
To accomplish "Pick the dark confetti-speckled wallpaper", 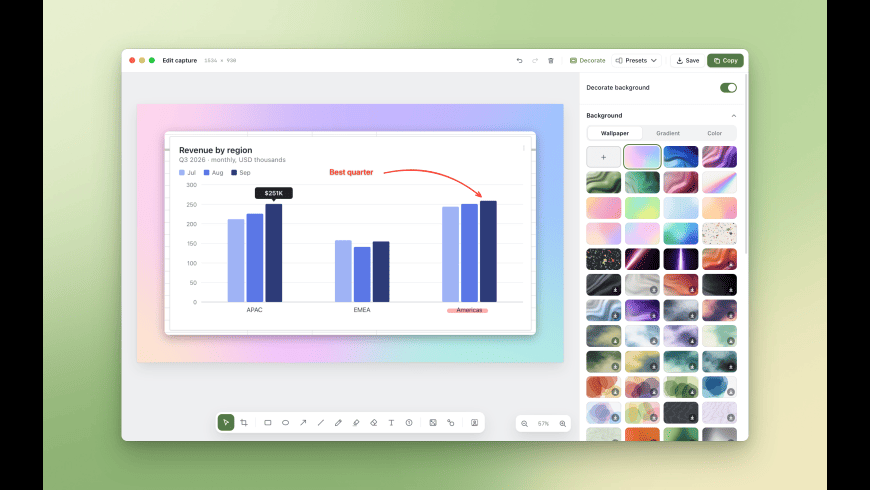I will click(x=604, y=259).
